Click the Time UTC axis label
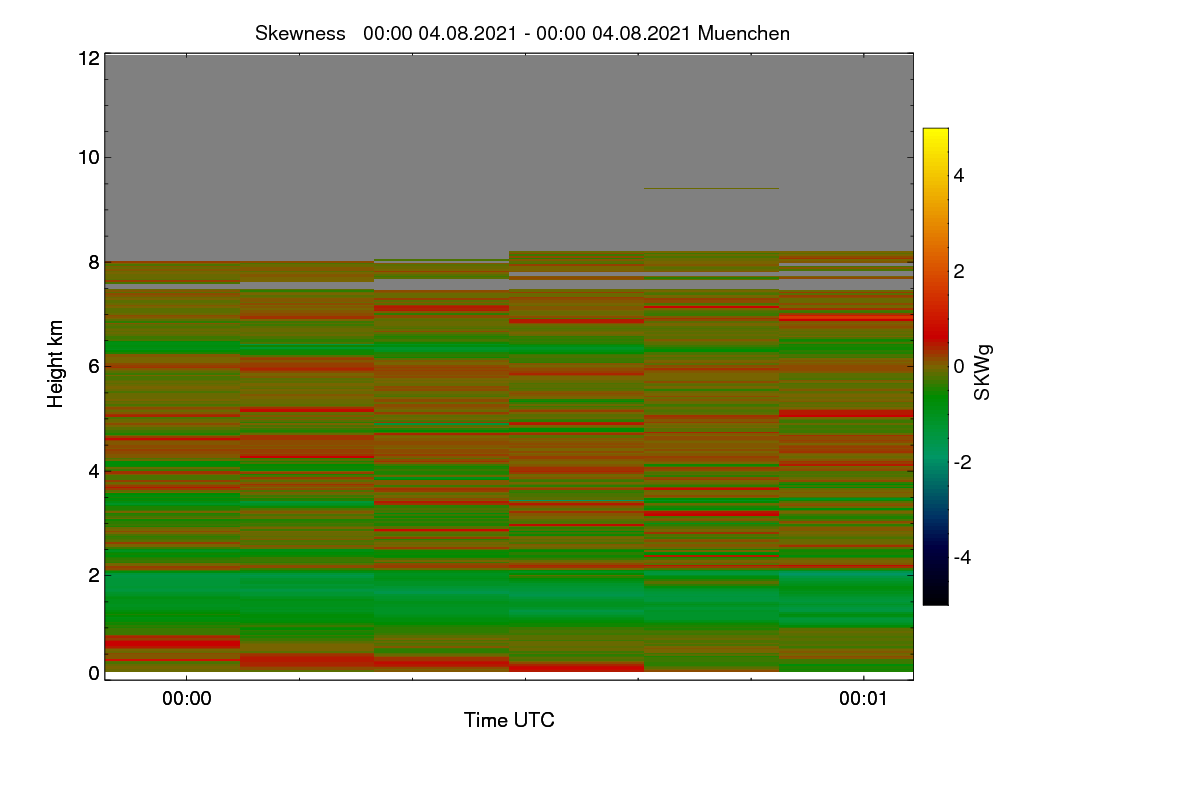Viewport: 1200px width, 800px height. pos(509,720)
